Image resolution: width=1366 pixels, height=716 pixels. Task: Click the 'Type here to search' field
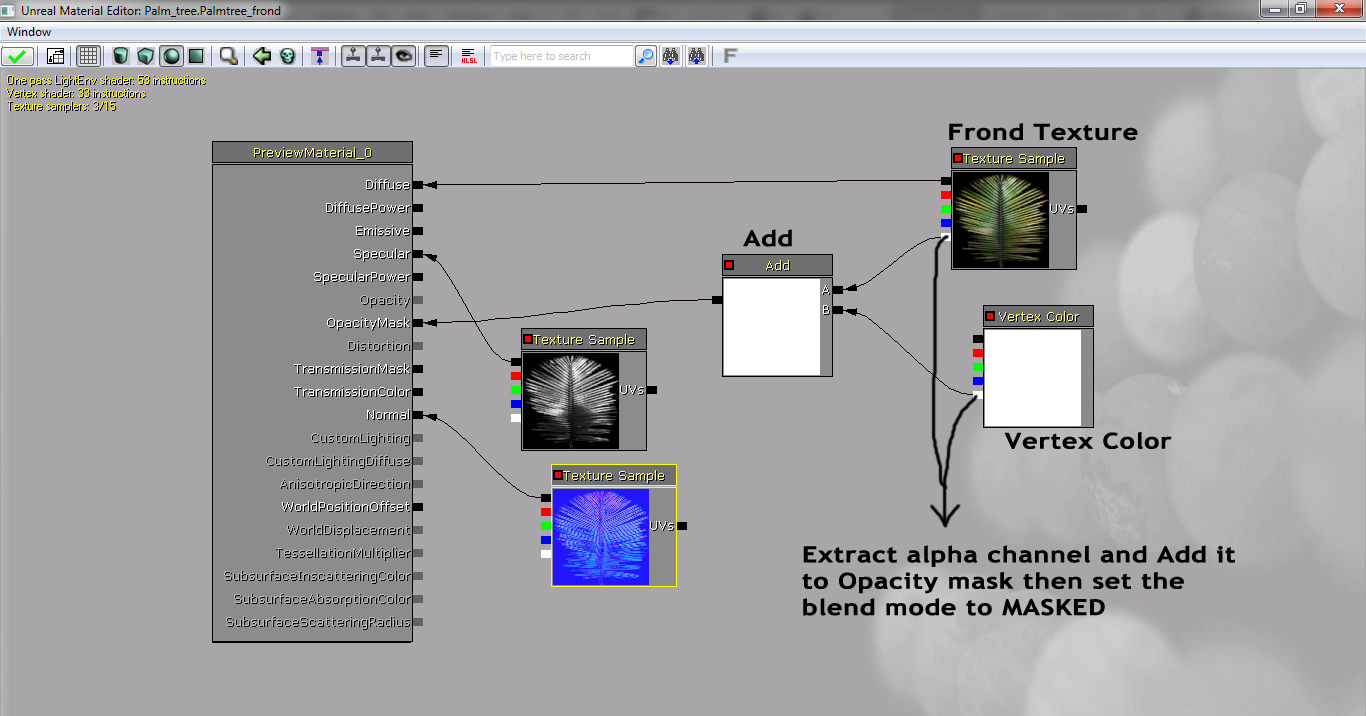(561, 56)
